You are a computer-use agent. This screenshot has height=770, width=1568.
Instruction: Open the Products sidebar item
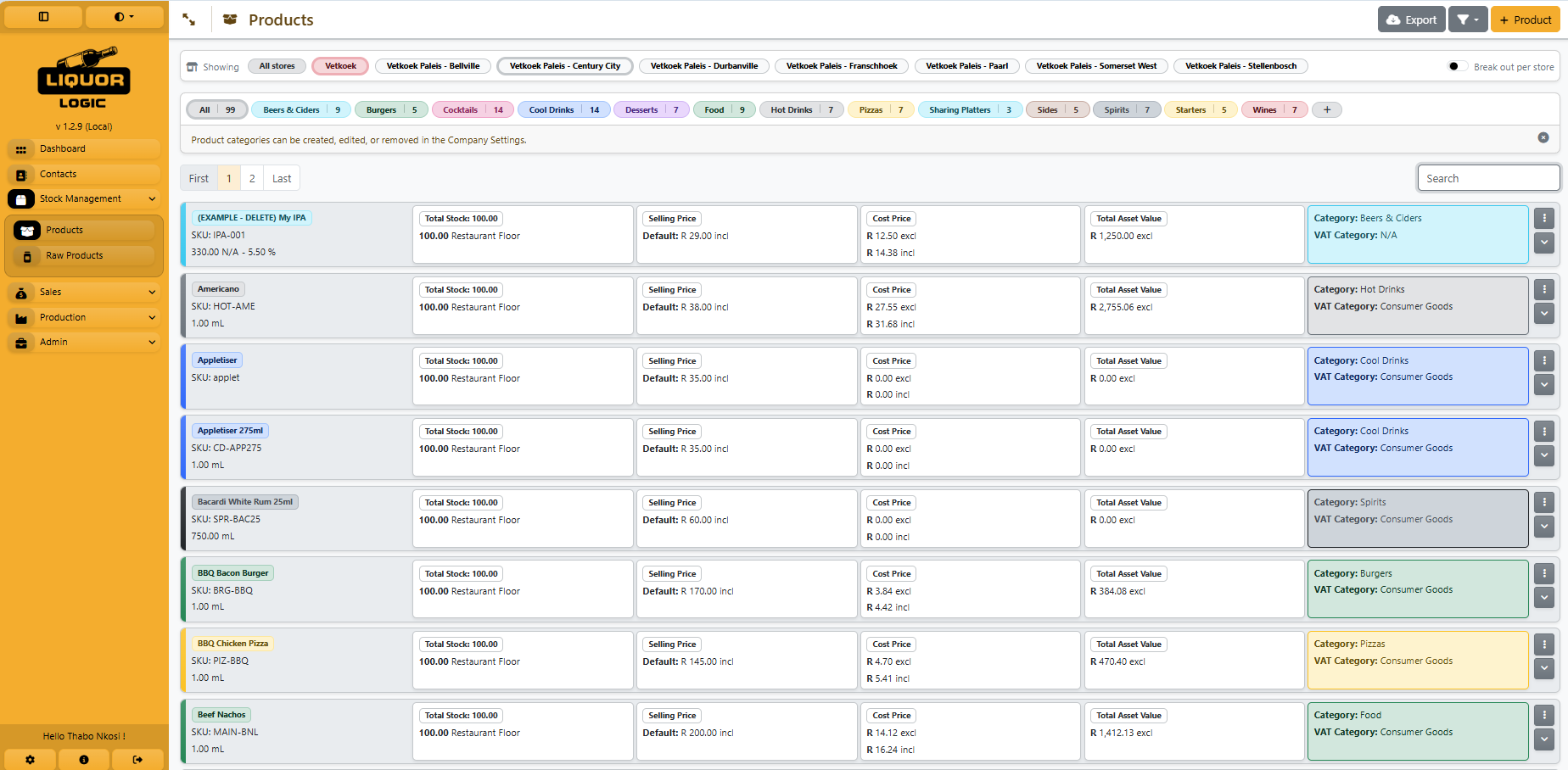pyautogui.click(x=83, y=230)
